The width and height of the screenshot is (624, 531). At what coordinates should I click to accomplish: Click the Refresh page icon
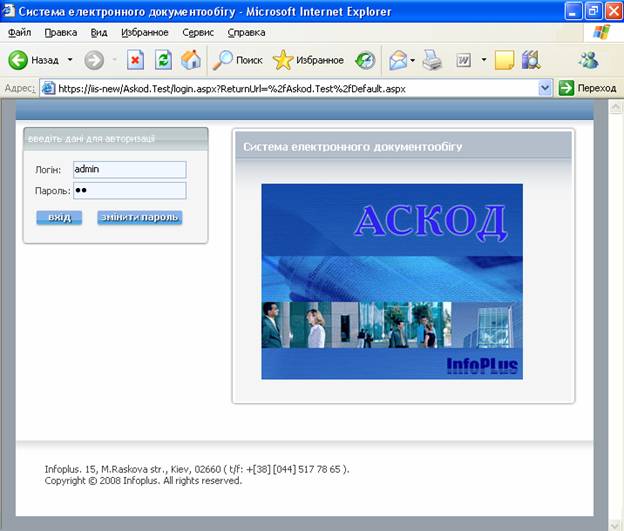163,60
